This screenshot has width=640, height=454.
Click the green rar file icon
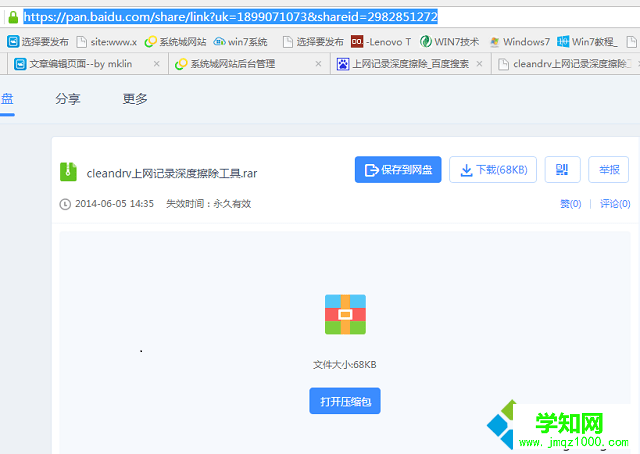pos(68,172)
